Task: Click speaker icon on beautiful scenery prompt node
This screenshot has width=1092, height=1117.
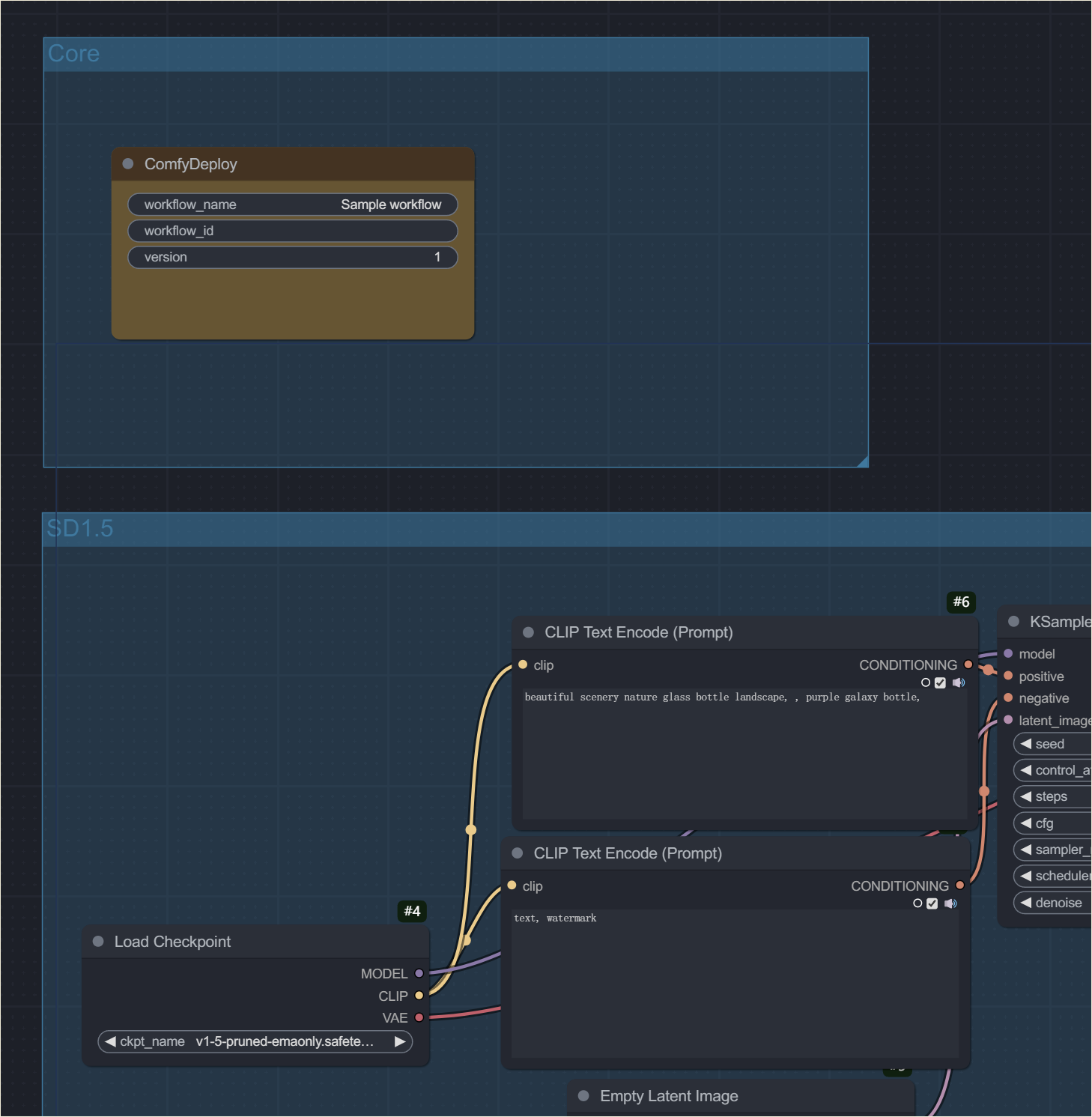Action: pos(959,682)
